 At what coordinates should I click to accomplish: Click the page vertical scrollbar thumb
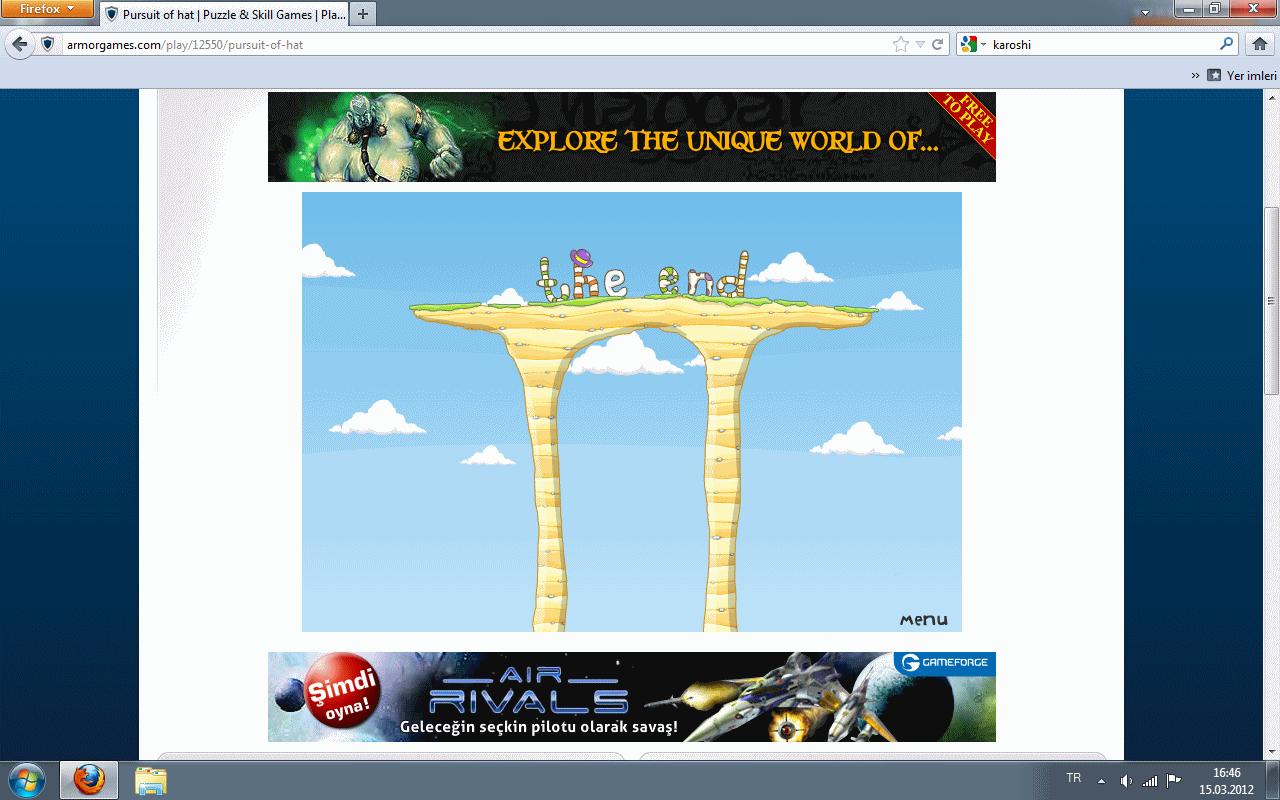click(x=1271, y=300)
